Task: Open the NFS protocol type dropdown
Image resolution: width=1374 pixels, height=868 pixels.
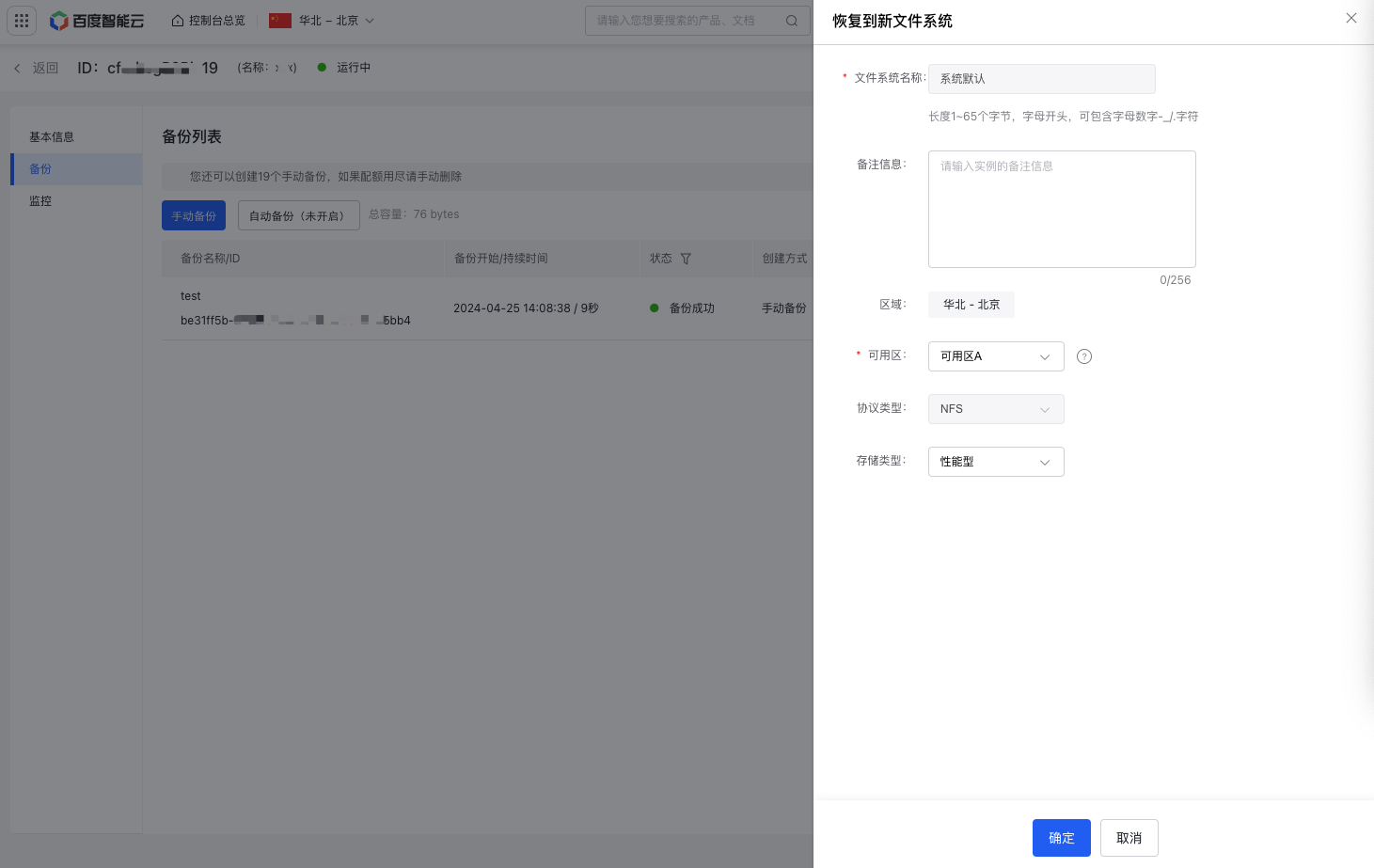Action: pyautogui.click(x=996, y=409)
